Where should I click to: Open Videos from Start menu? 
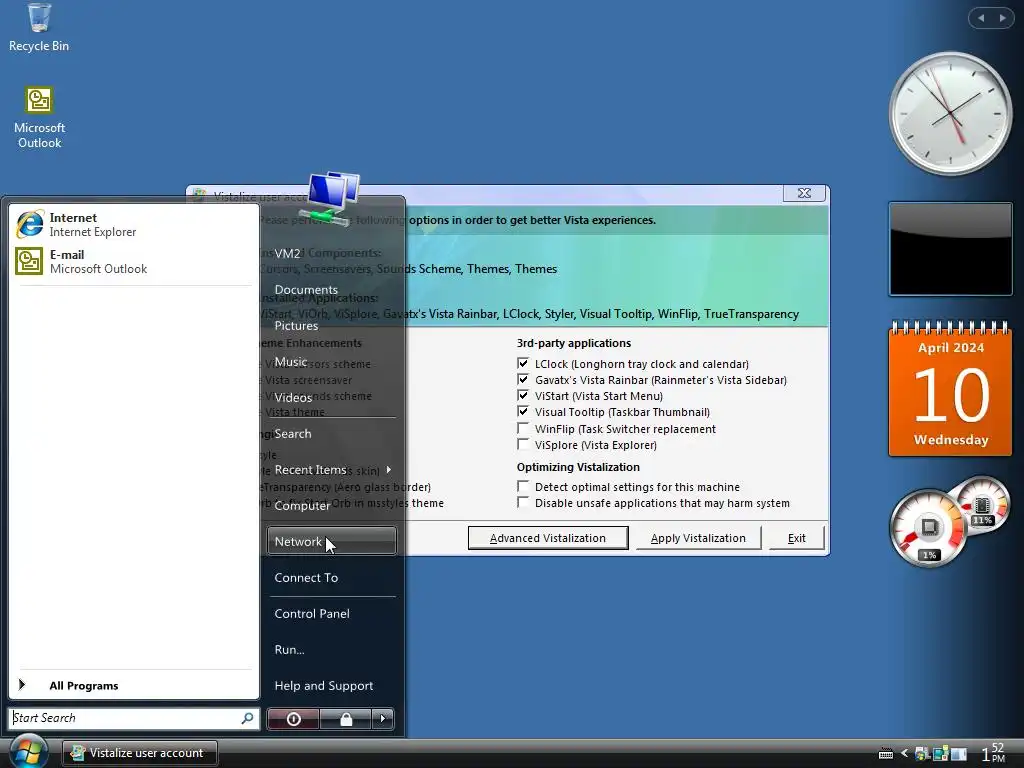332,397
